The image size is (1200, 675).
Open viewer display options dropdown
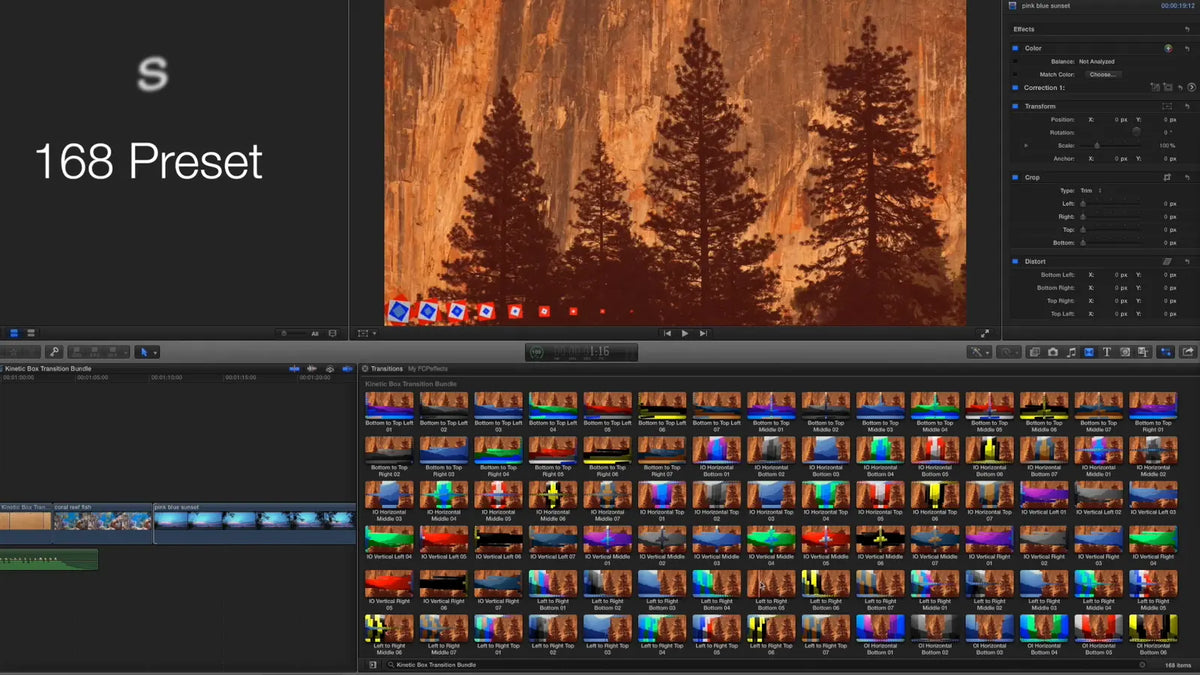(368, 333)
